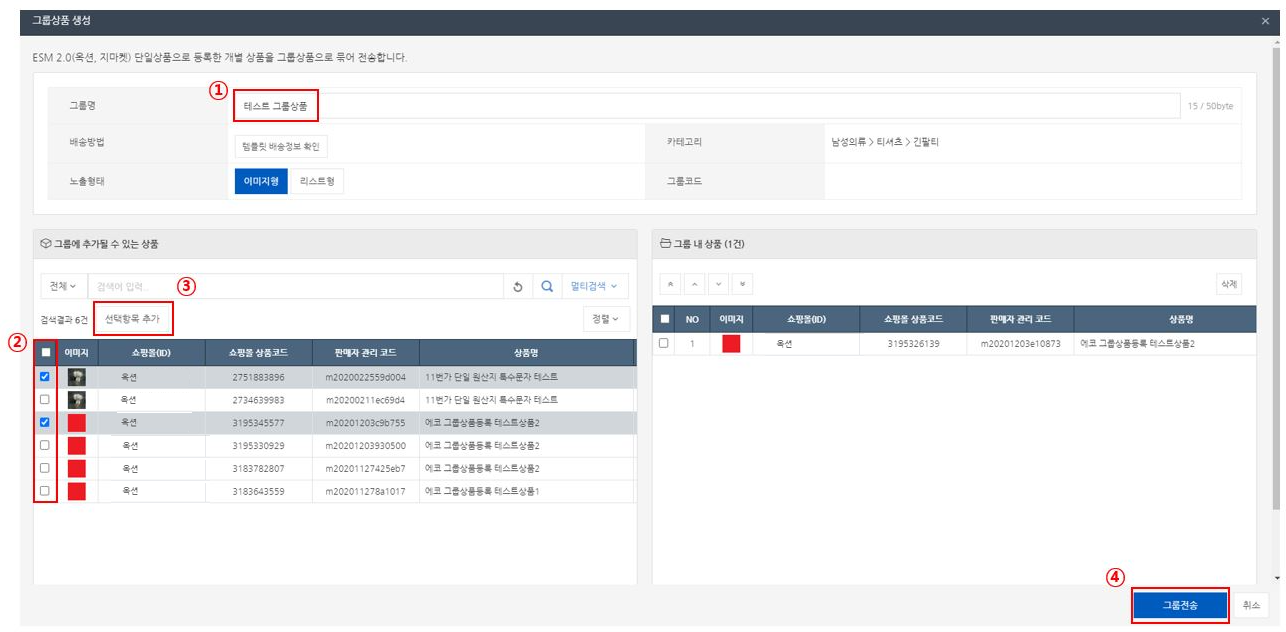Click the 그룹전송 button

tap(1179, 606)
